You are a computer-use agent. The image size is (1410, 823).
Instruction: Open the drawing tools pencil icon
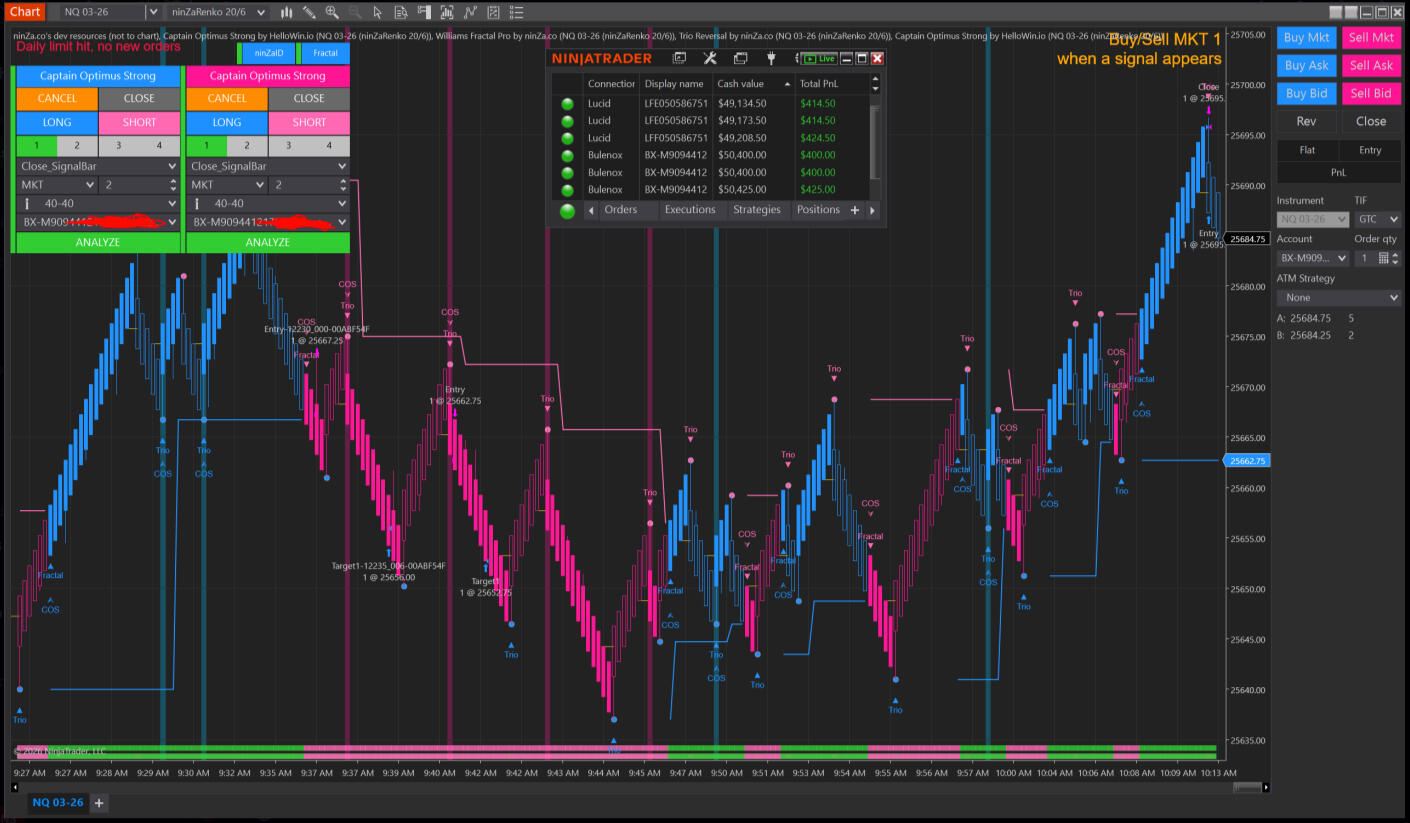pos(309,12)
